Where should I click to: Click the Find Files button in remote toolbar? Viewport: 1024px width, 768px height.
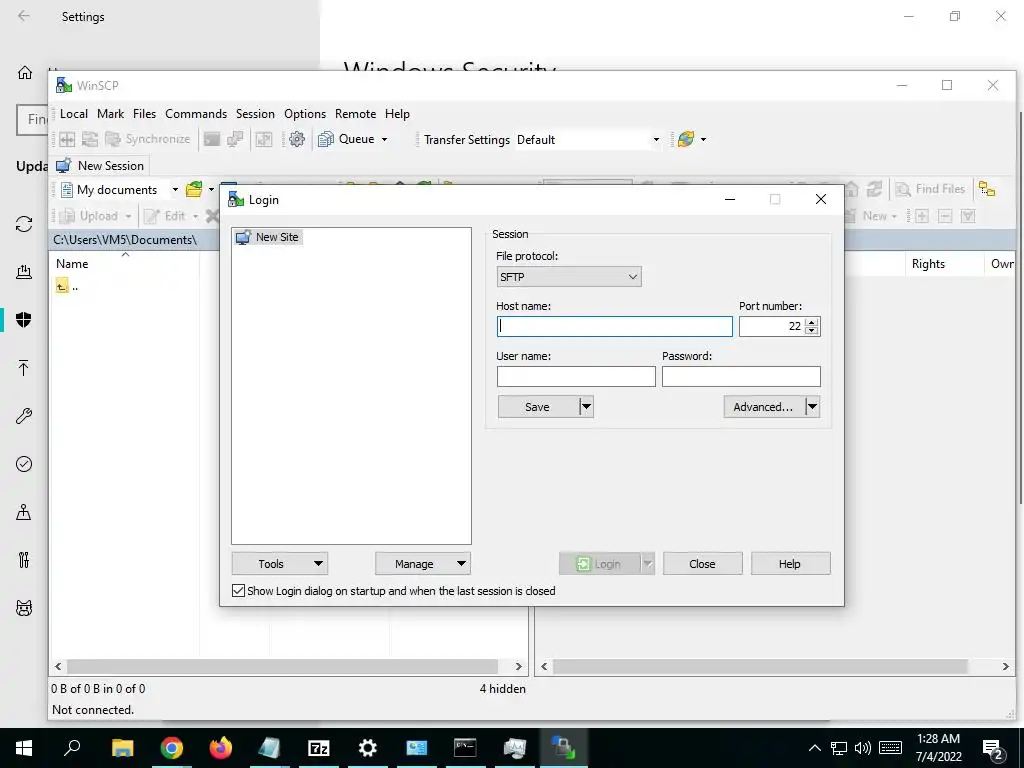pos(931,189)
